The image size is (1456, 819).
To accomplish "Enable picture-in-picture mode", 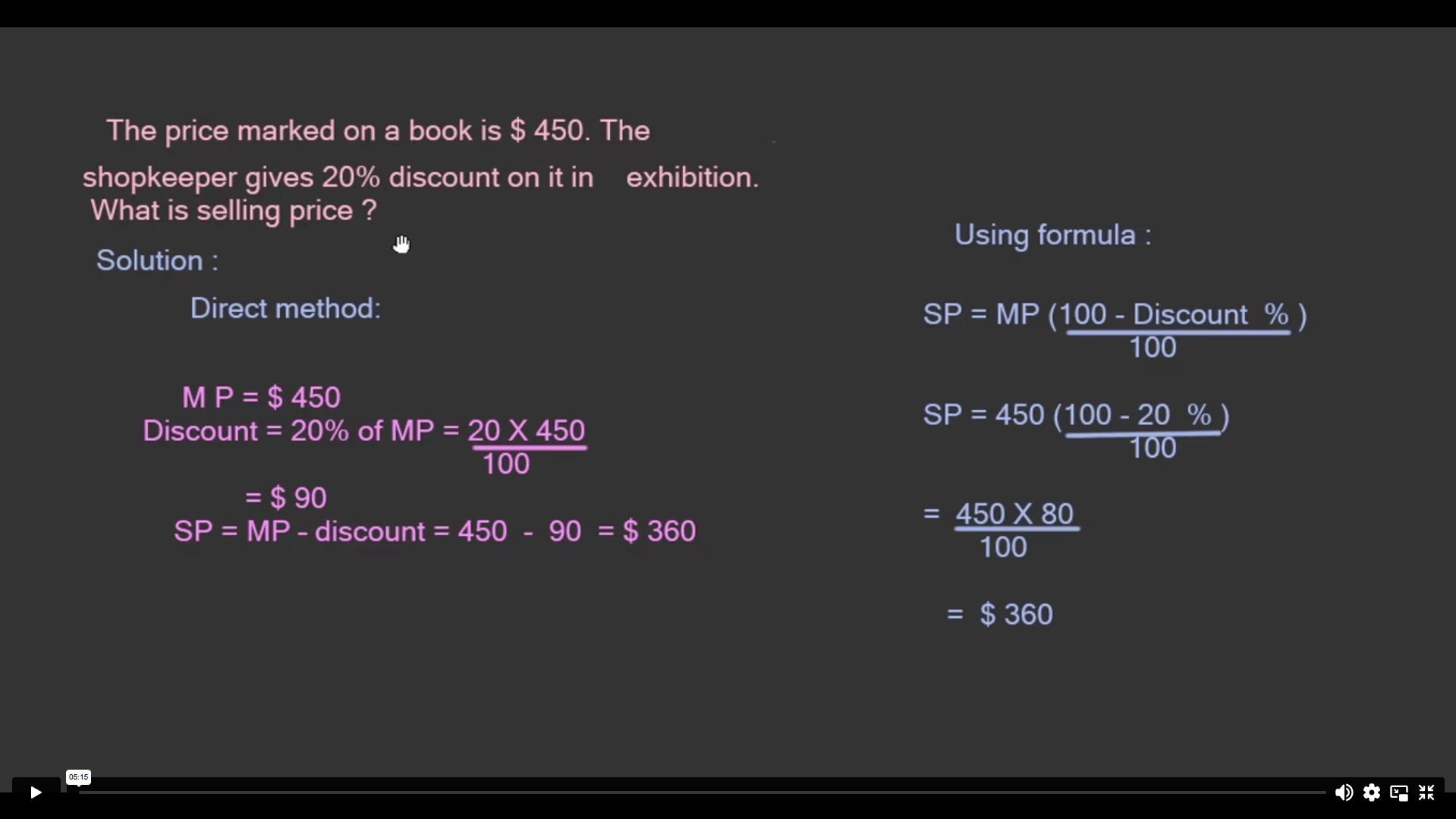I will tap(1398, 792).
